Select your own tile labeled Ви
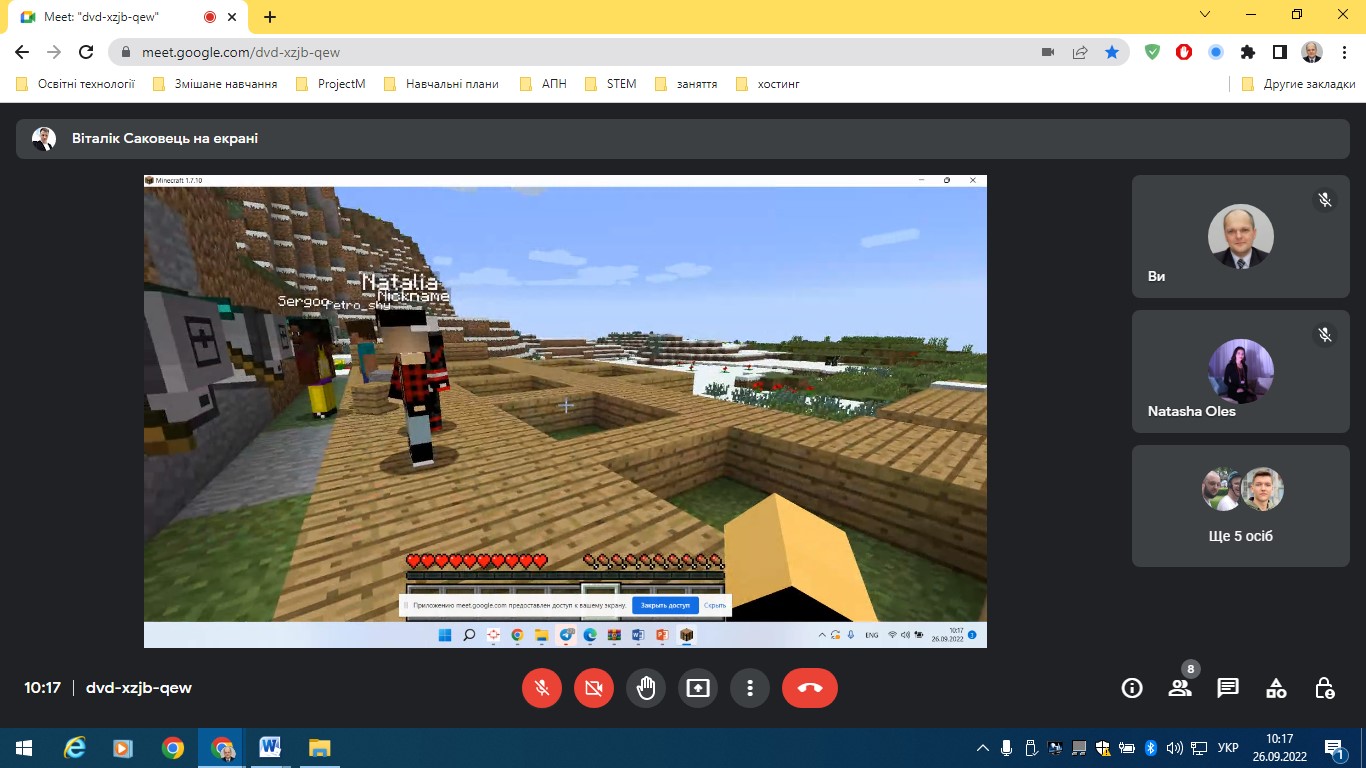This screenshot has width=1366, height=768. (x=1241, y=237)
